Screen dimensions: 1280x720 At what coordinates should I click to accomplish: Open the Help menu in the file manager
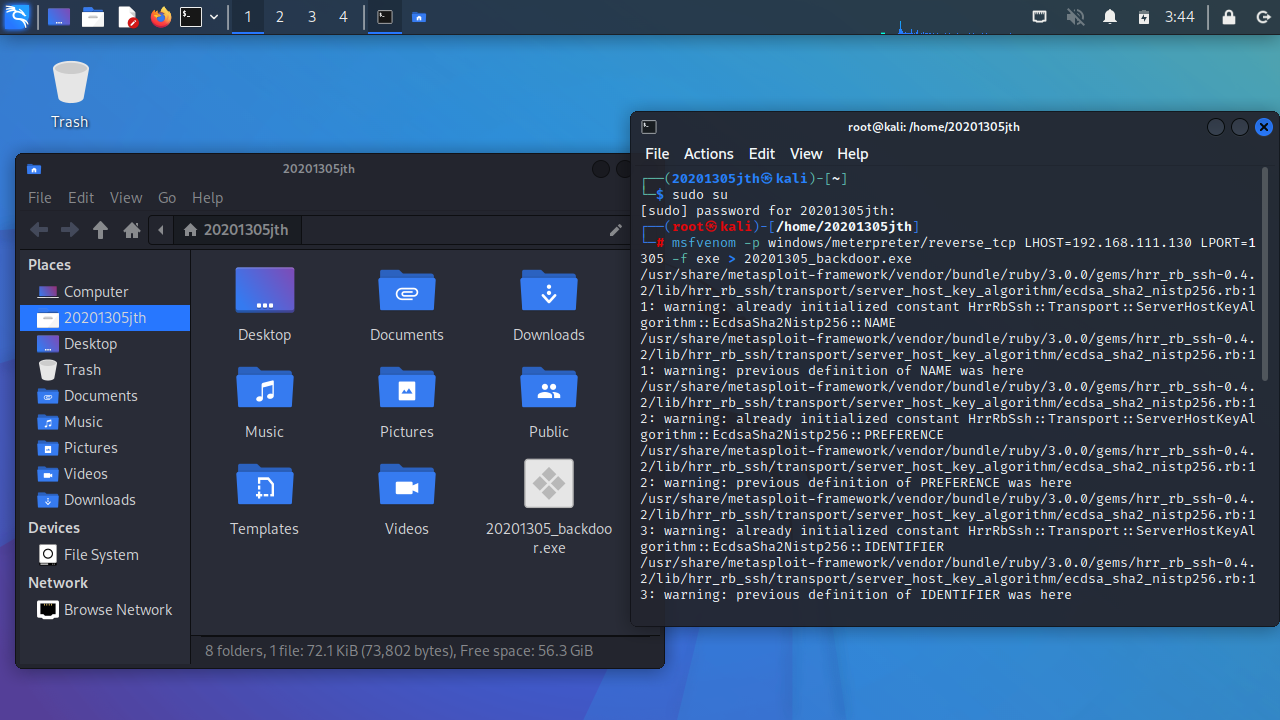(207, 198)
